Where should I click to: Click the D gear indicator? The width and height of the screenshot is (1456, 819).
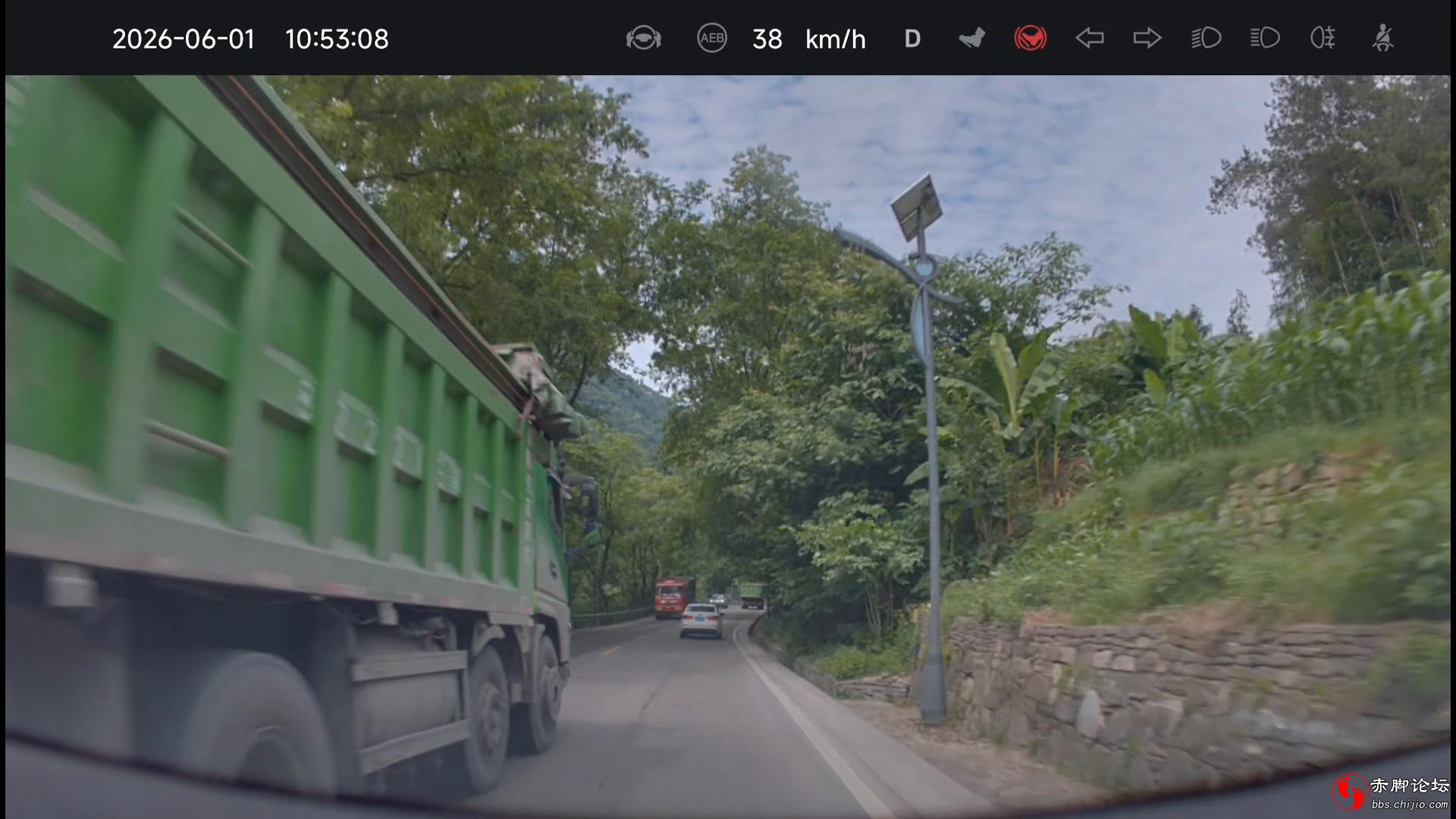pos(912,39)
